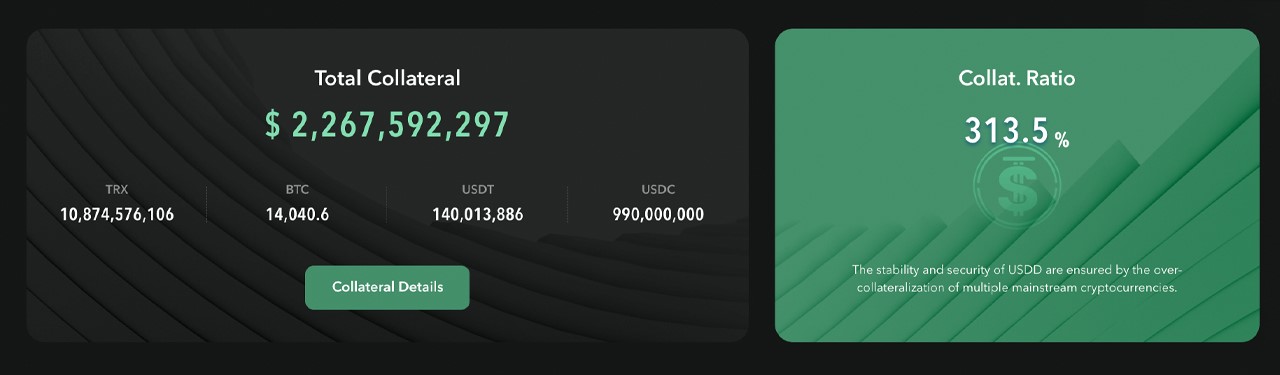Image resolution: width=1280 pixels, height=375 pixels.
Task: Select the USDT amount 140,013,886
Action: click(477, 214)
